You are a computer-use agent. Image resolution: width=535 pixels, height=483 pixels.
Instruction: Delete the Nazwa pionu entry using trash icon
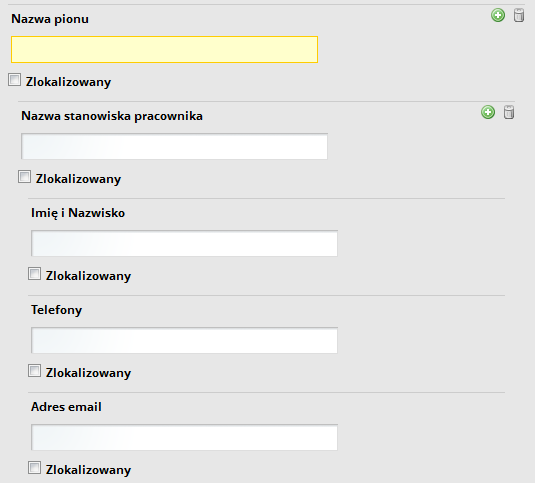tap(519, 15)
